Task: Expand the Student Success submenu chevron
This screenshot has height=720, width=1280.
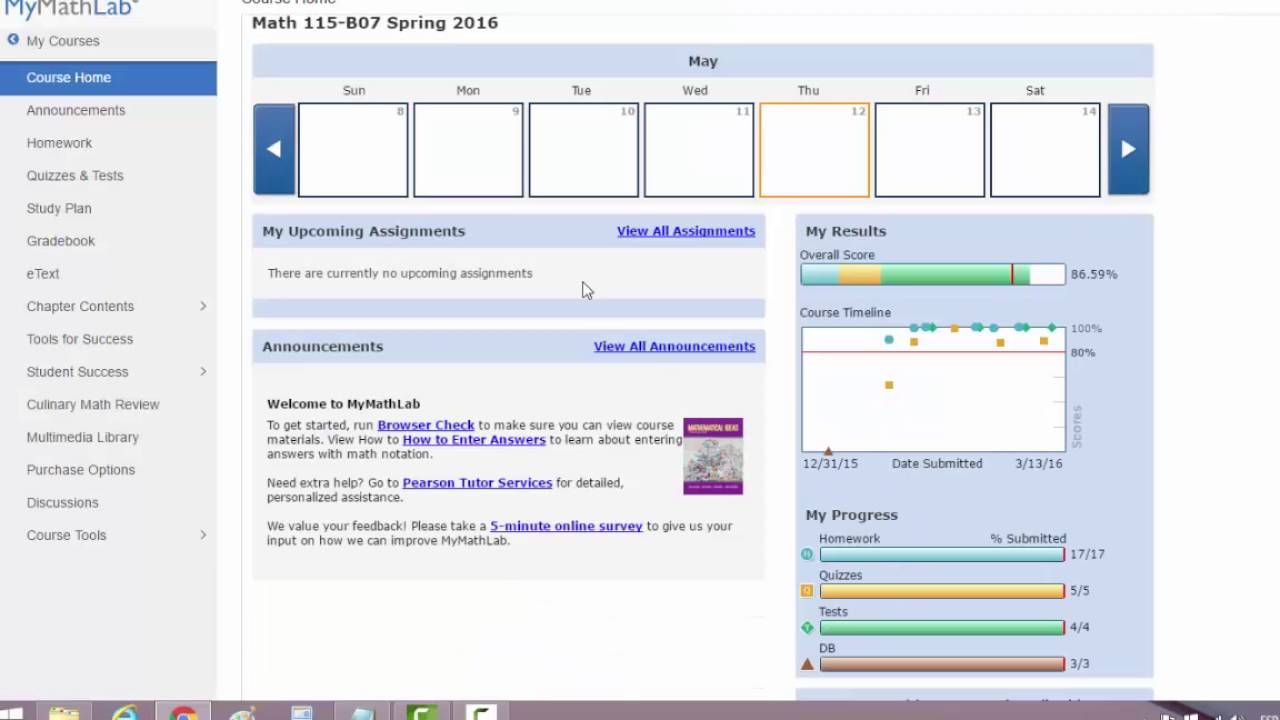Action: pos(203,372)
